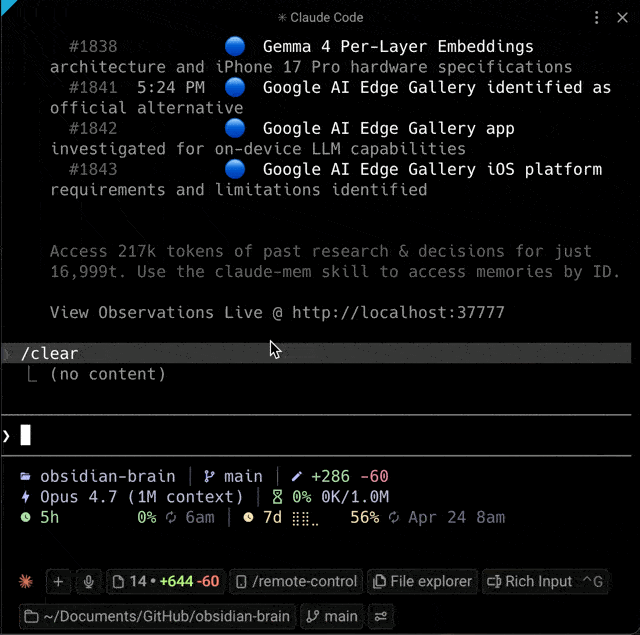Click the yellow 7d clock icon

248,517
